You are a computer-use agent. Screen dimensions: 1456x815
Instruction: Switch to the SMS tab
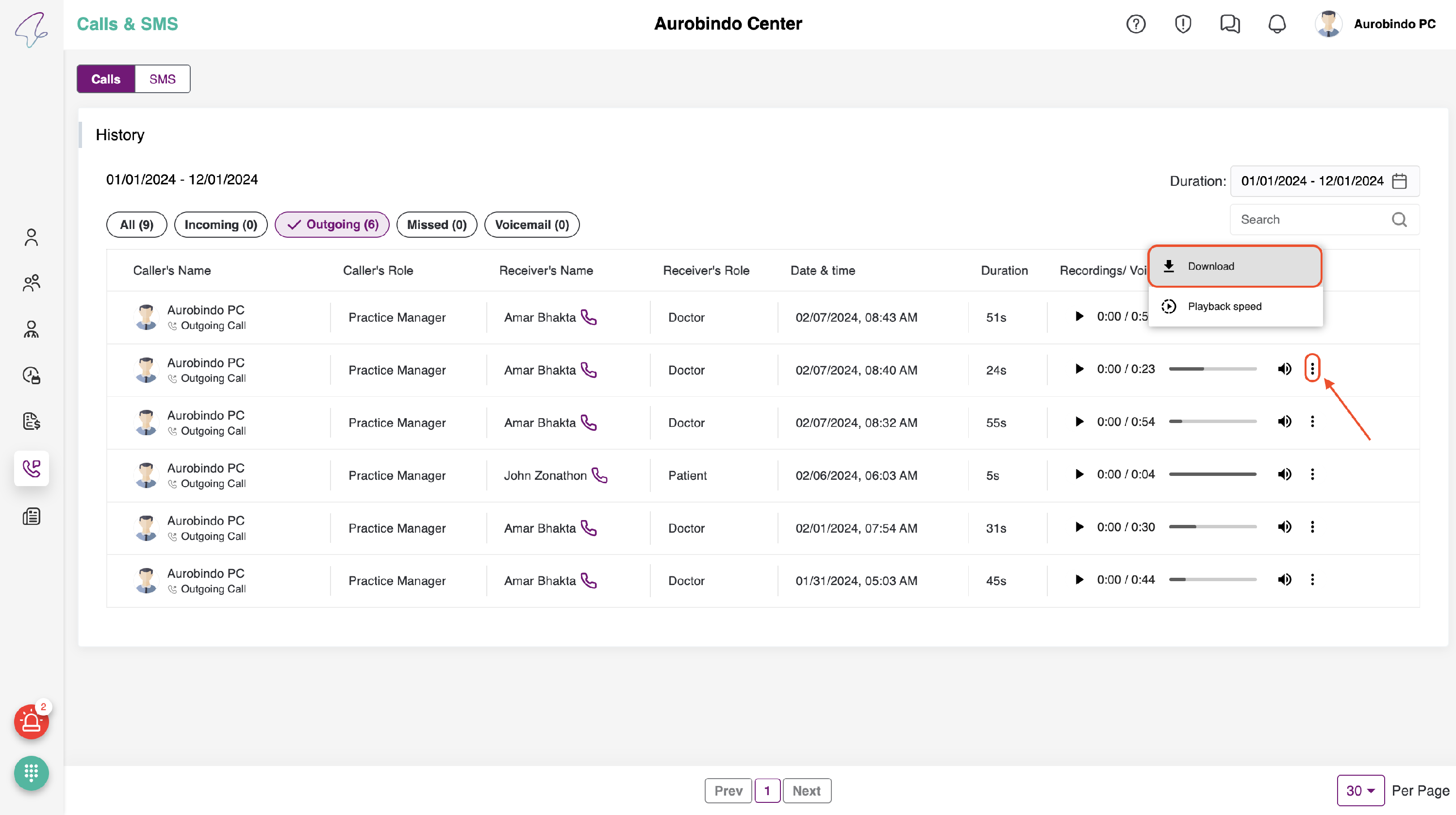click(162, 79)
